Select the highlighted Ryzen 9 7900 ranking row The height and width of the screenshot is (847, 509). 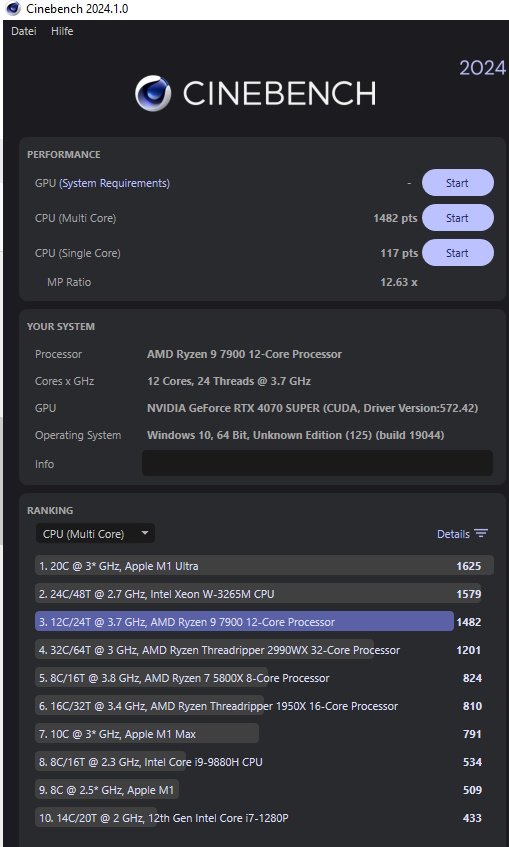pyautogui.click(x=264, y=622)
